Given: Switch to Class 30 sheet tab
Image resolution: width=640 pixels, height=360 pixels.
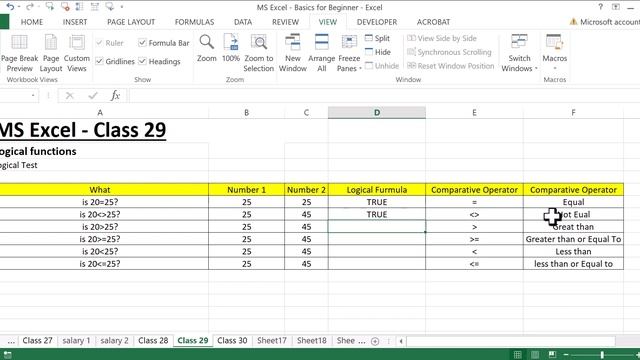Looking at the screenshot, I should [232, 340].
